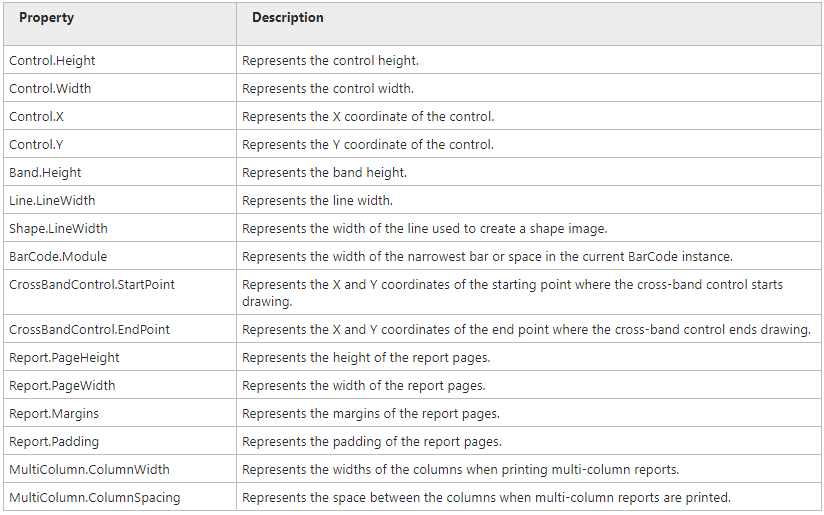The image size is (824, 515).
Task: Select the Report.Margins property cell
Action: (54, 414)
